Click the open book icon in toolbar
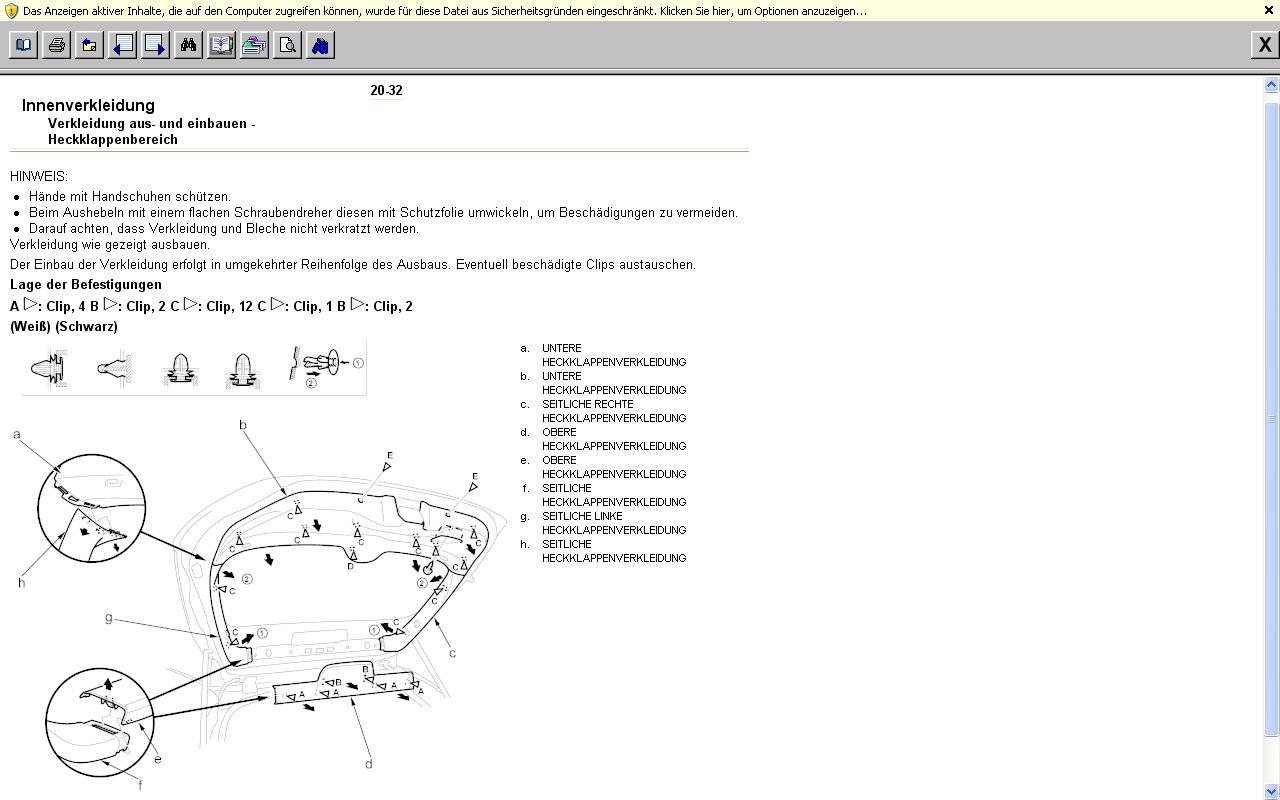1280x800 pixels. [x=24, y=45]
